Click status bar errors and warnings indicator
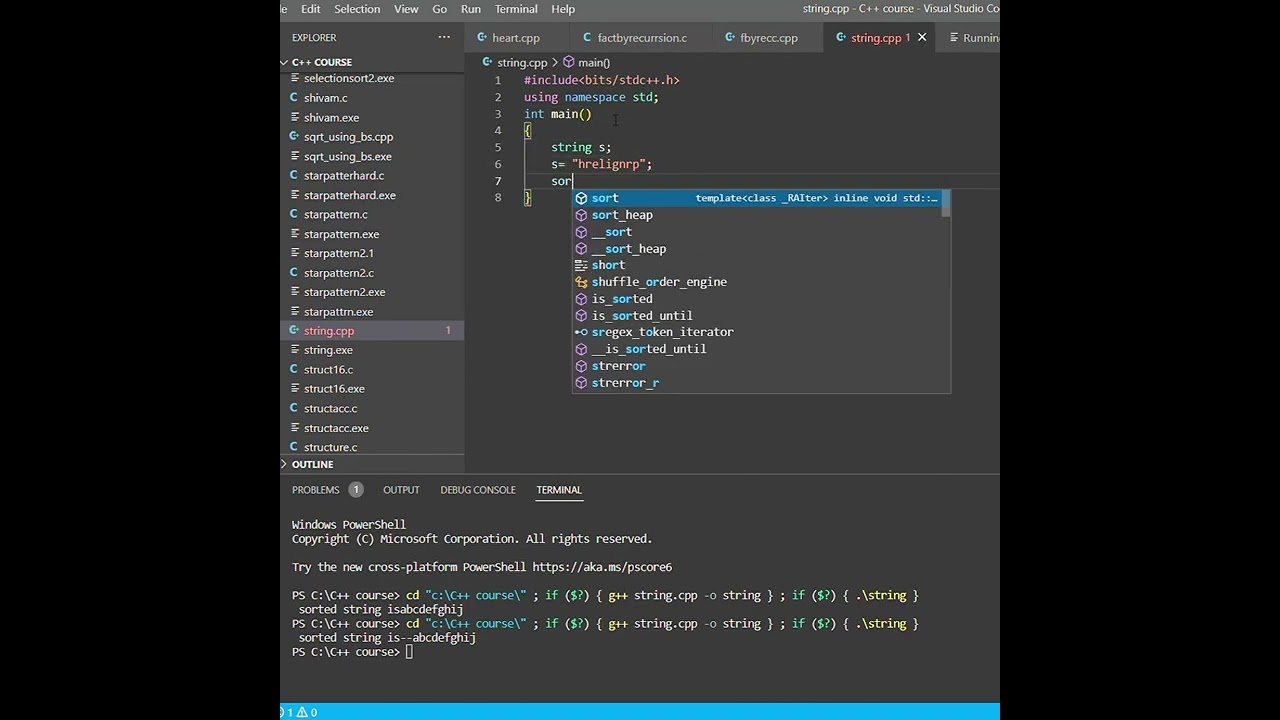The image size is (1280, 720). (x=300, y=712)
